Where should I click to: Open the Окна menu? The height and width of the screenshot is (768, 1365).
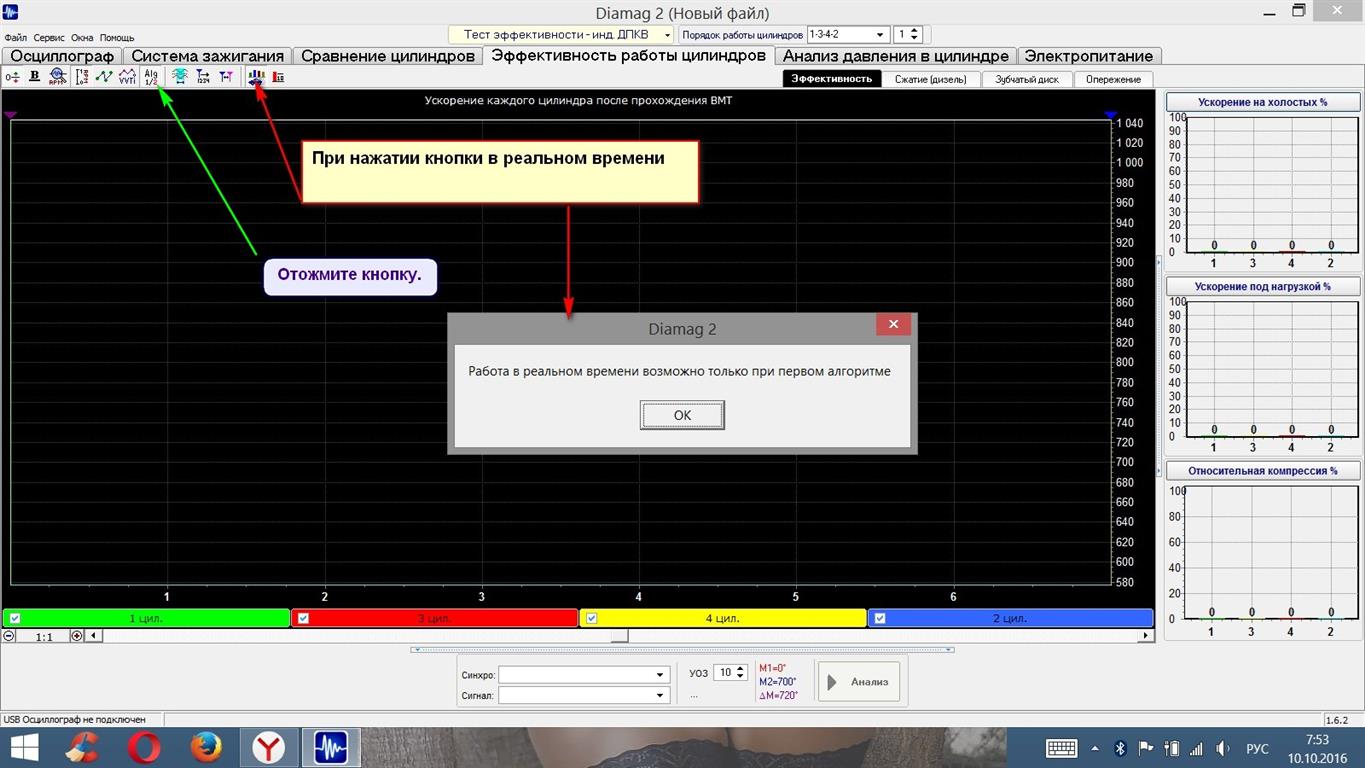point(82,38)
